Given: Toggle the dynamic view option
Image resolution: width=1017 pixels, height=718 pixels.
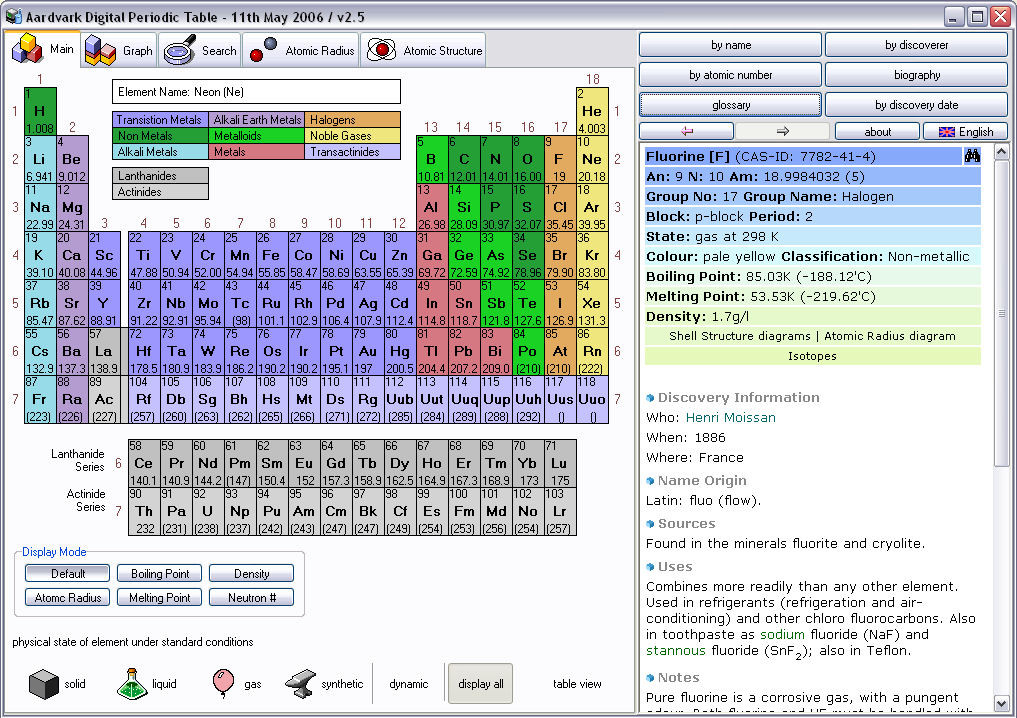Looking at the screenshot, I should (x=409, y=684).
